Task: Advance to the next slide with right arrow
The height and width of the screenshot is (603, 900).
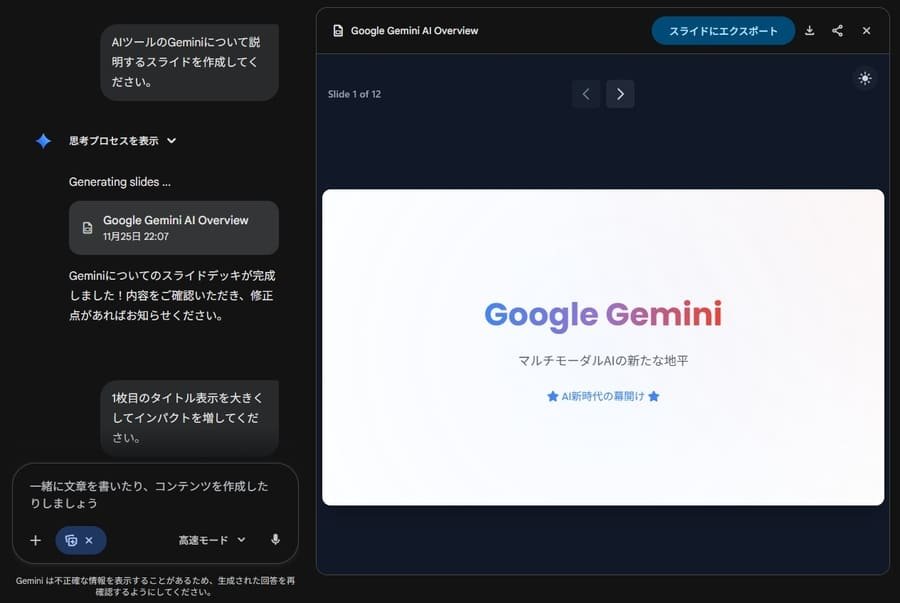Action: click(620, 93)
